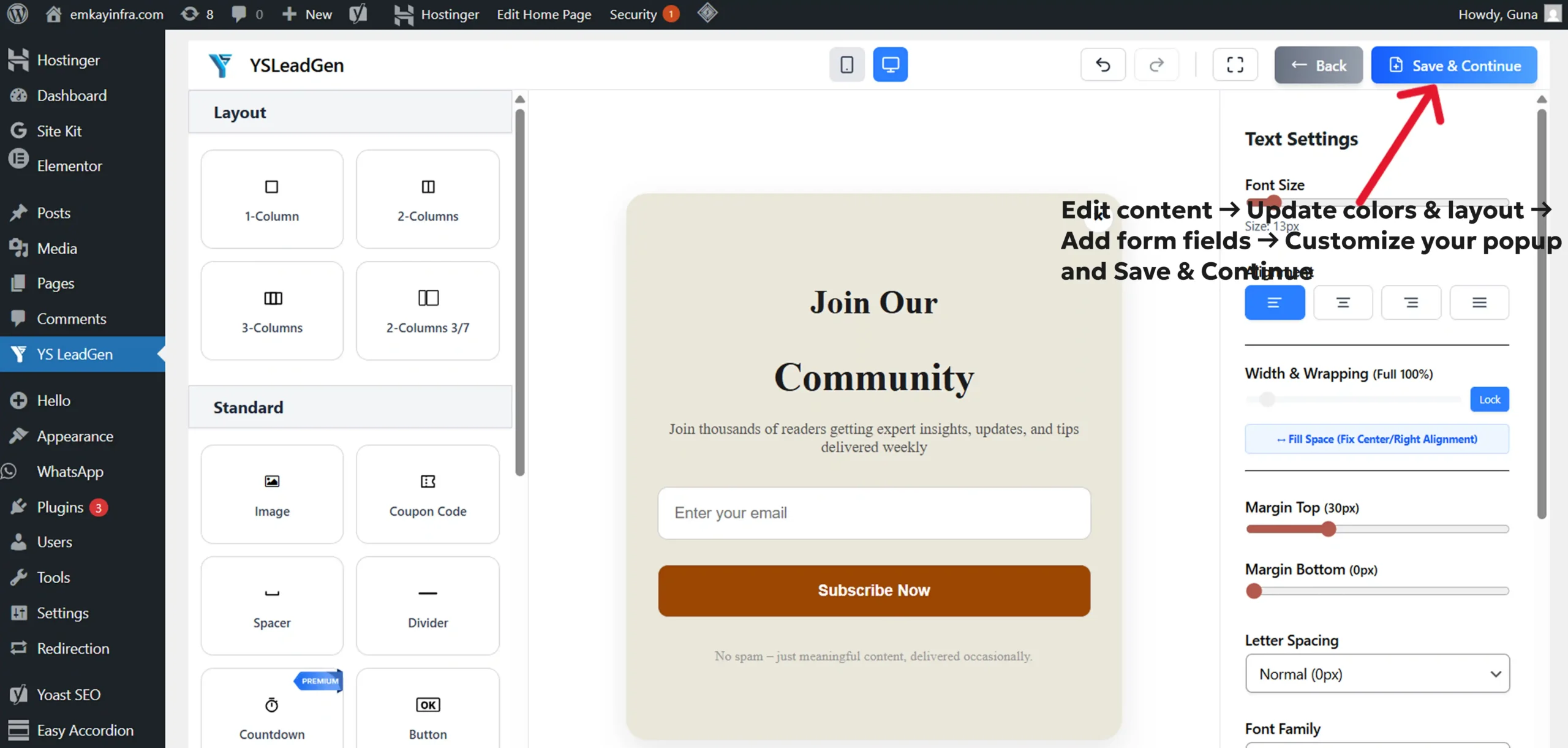Switch to desktop device preview

pyautogui.click(x=890, y=64)
